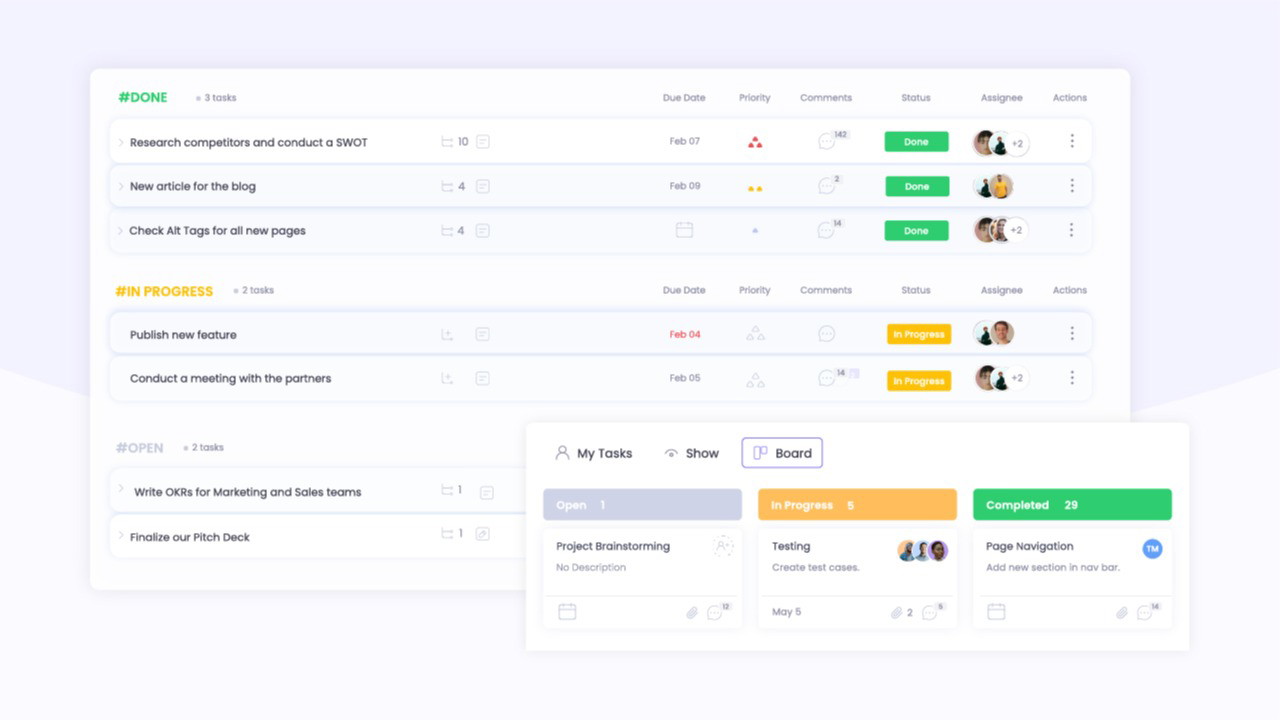This screenshot has height=720, width=1280.
Task: Expand the New article for the blog row
Action: coord(121,186)
